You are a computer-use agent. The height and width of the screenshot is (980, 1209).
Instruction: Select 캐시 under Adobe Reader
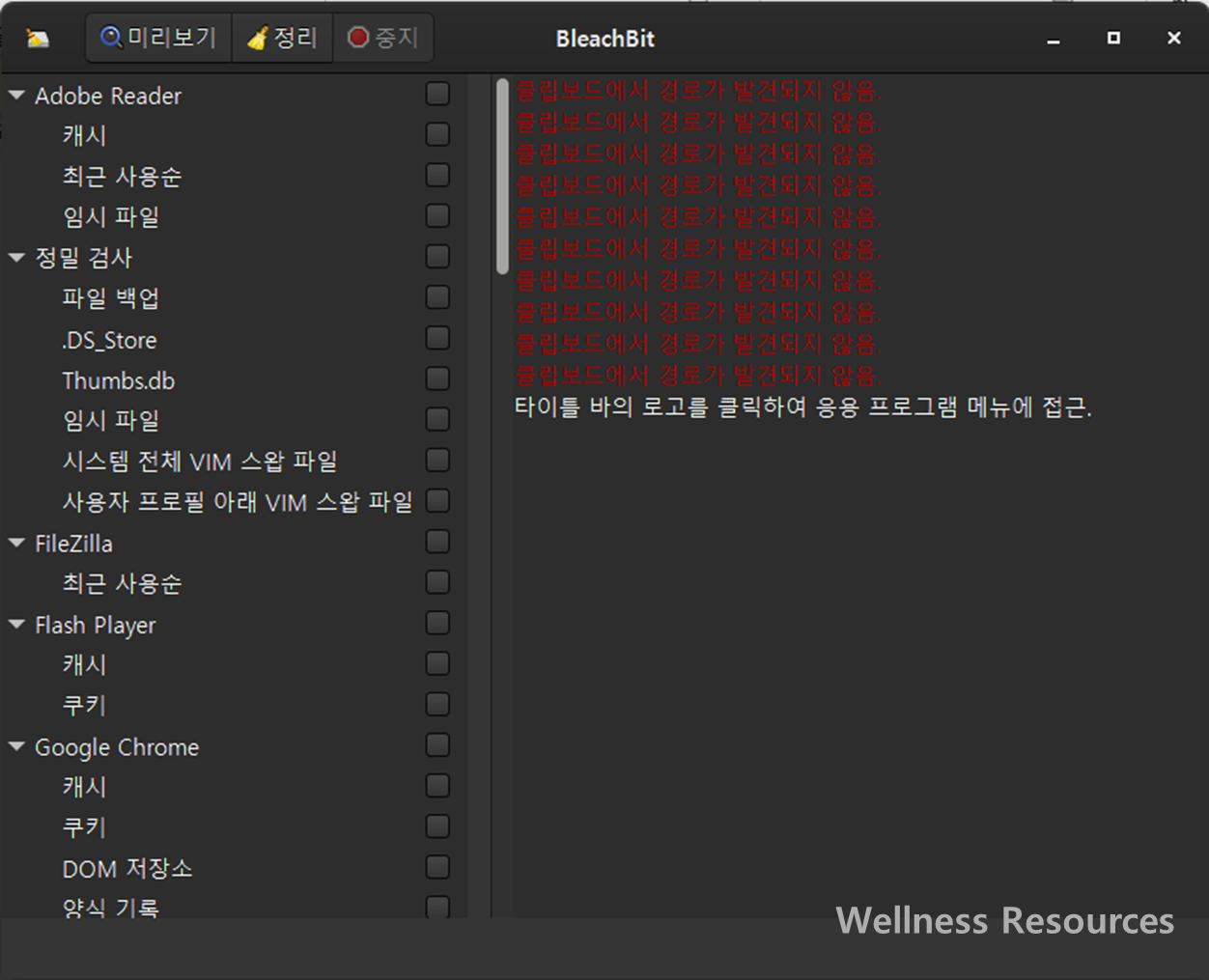coord(85,136)
